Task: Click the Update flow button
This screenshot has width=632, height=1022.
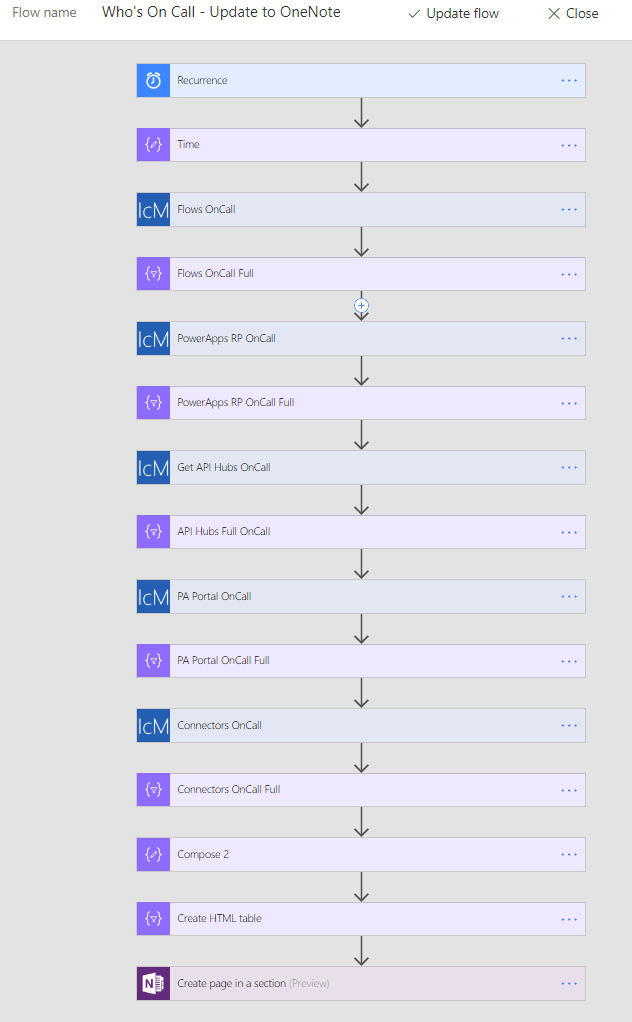Action: tap(453, 14)
